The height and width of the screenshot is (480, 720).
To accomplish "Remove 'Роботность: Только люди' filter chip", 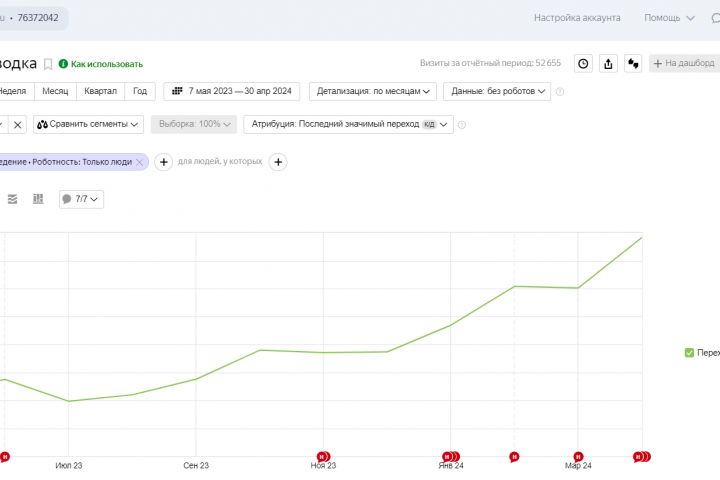I will pyautogui.click(x=140, y=162).
